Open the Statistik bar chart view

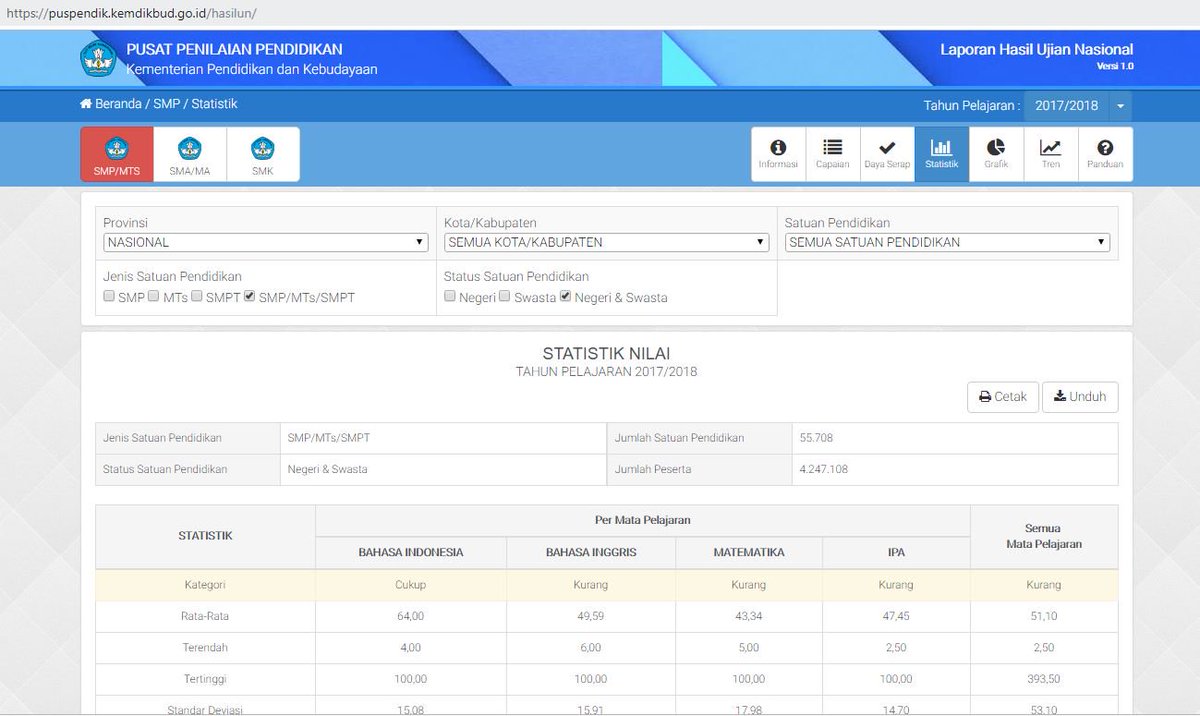[x=942, y=154]
